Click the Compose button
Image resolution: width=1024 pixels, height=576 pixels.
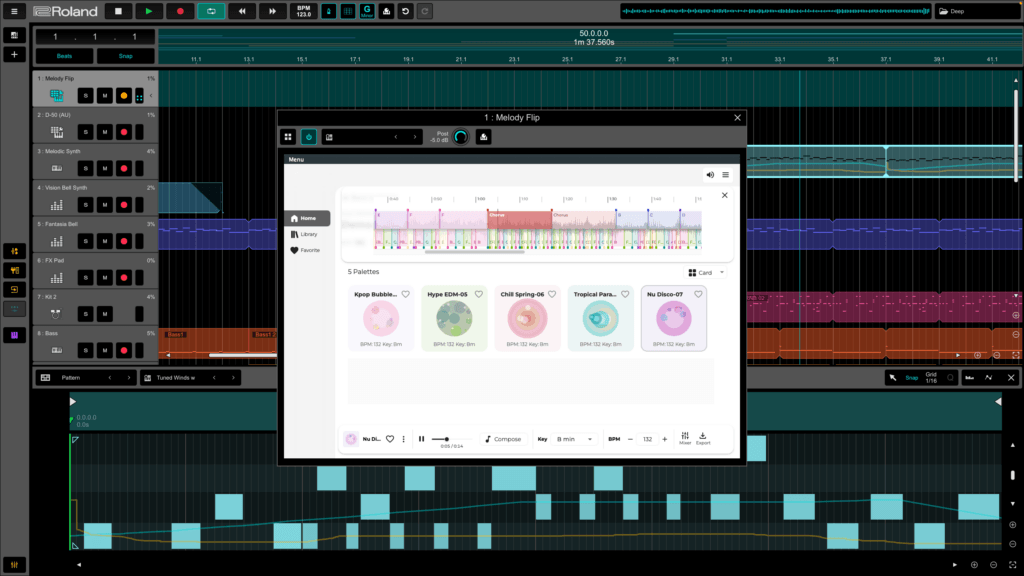pos(504,439)
